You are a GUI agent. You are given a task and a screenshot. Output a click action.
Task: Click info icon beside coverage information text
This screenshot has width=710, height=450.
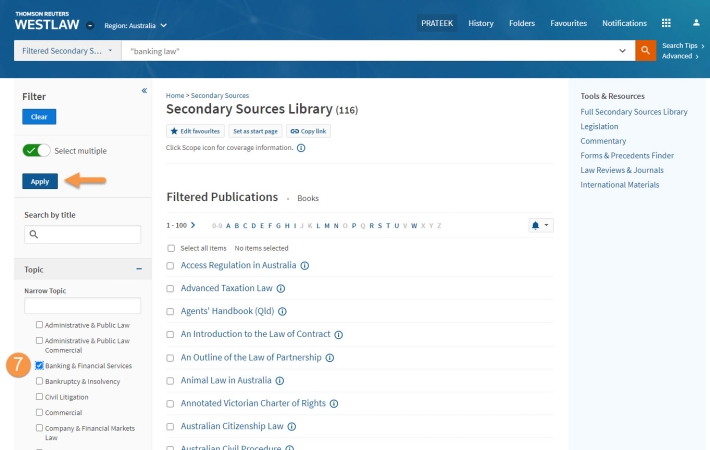301,148
